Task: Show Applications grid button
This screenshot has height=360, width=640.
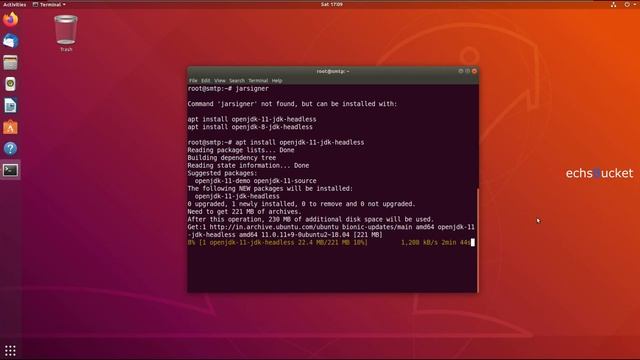Action: pos(10,350)
